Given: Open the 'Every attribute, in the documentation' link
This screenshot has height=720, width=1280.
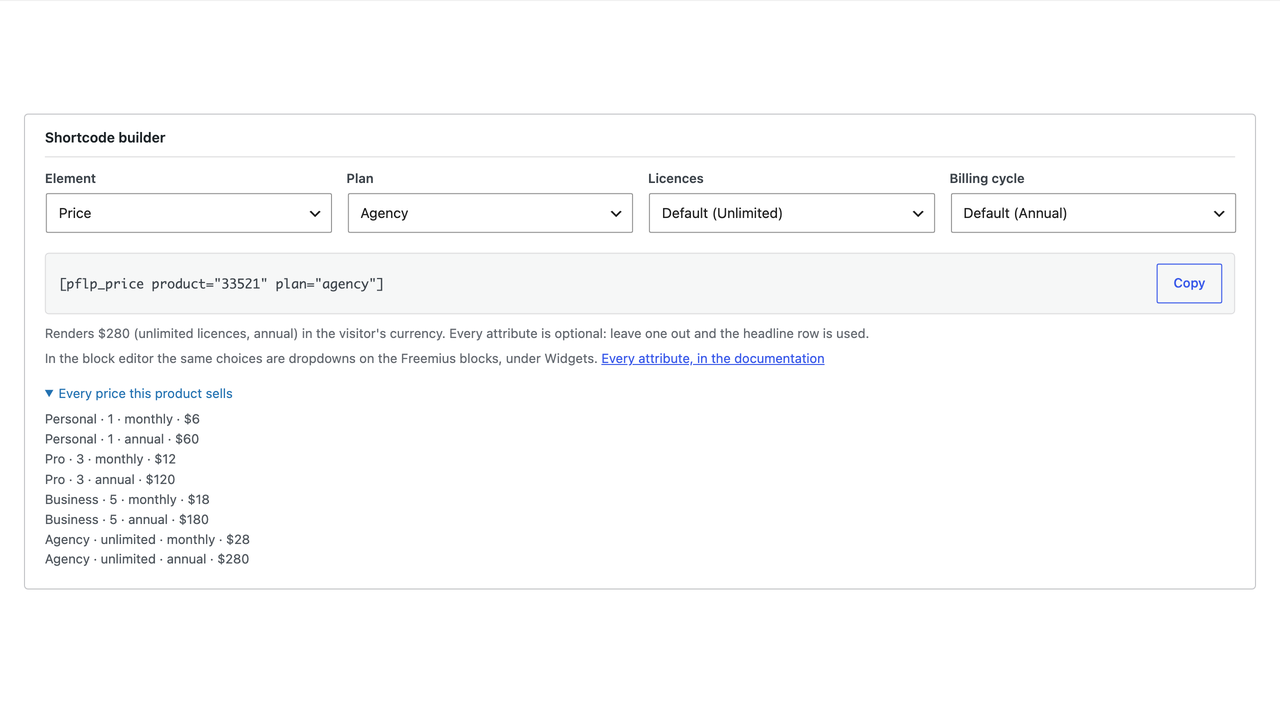Looking at the screenshot, I should click(713, 358).
